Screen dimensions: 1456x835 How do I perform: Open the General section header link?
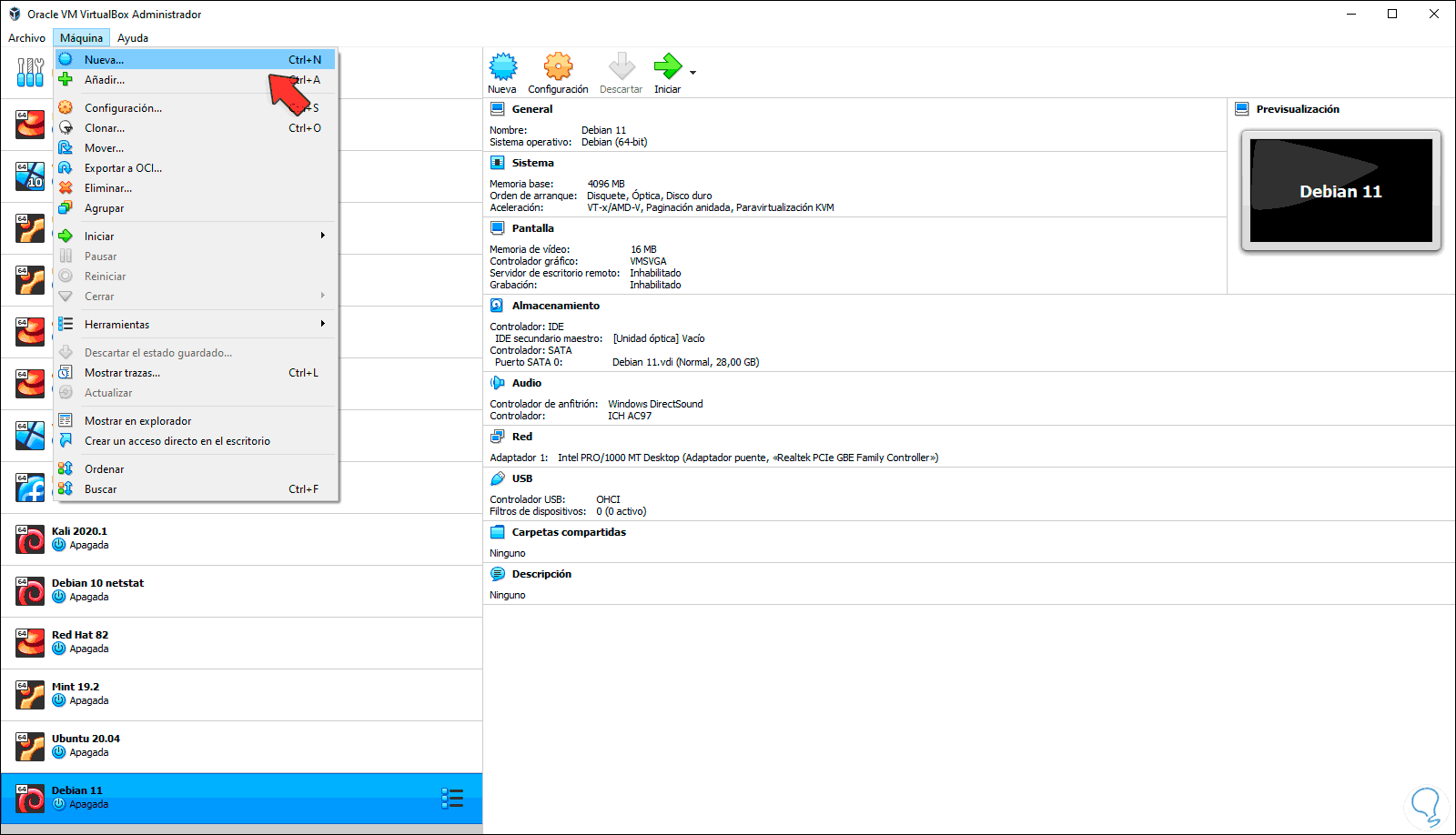(532, 109)
